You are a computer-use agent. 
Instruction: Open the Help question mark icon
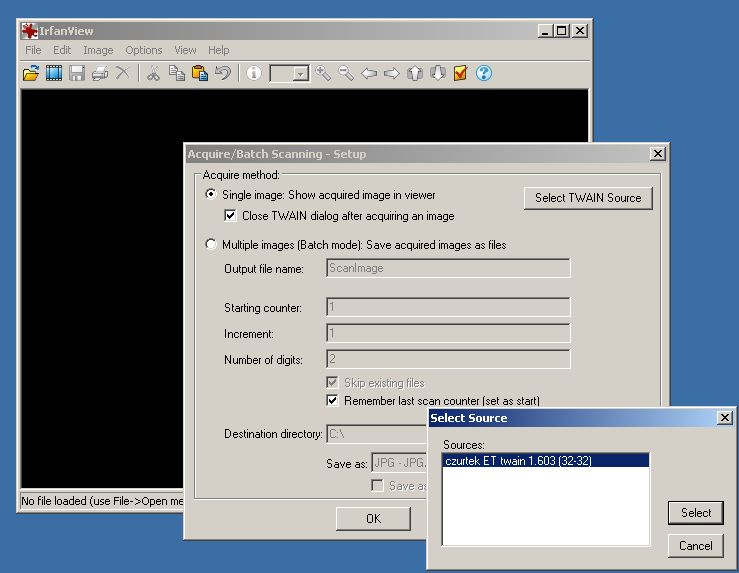pyautogui.click(x=484, y=73)
